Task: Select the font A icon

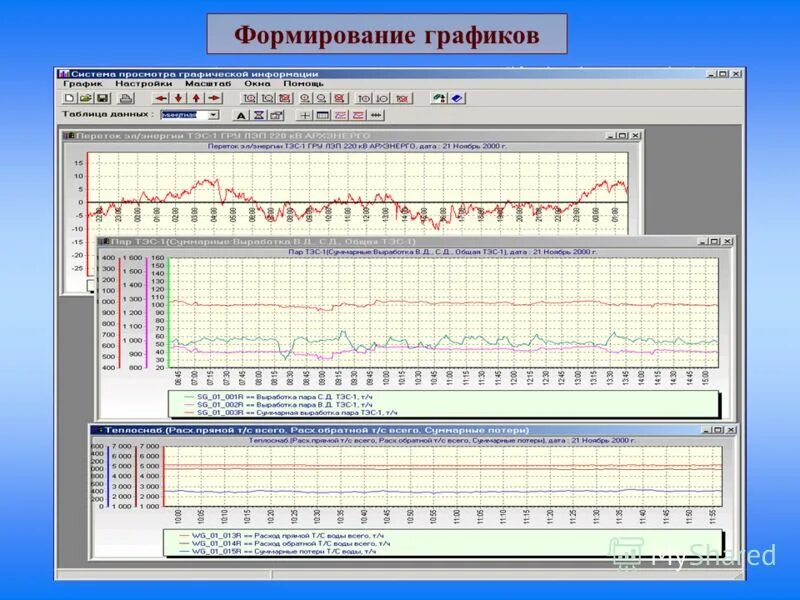Action: click(240, 116)
